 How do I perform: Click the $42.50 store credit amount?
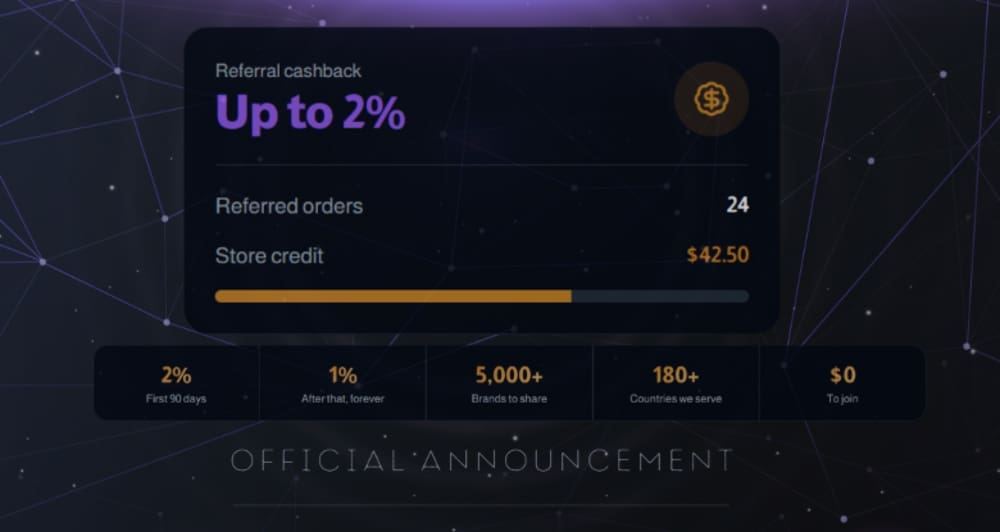[x=717, y=255]
